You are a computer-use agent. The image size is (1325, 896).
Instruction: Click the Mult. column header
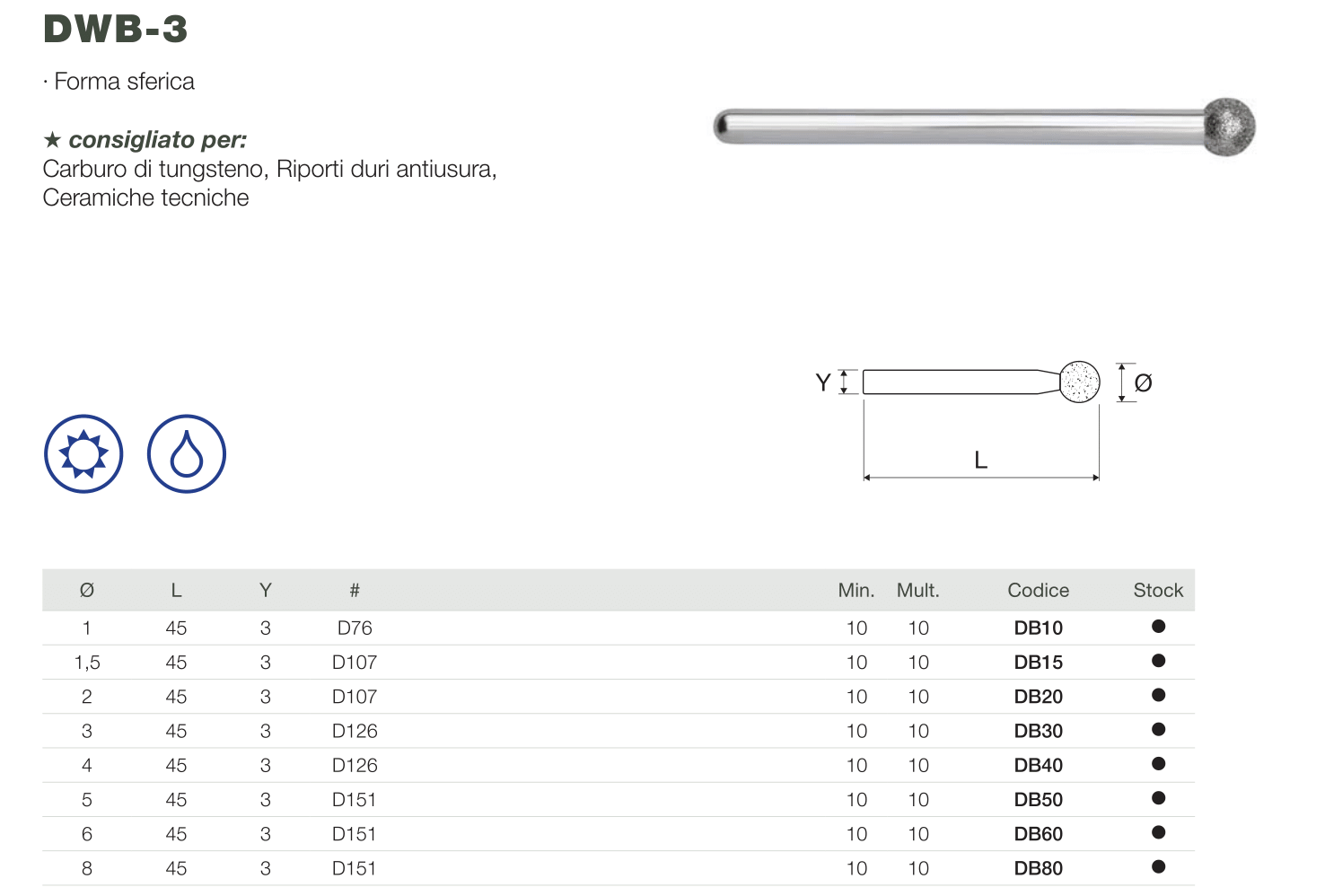(918, 591)
